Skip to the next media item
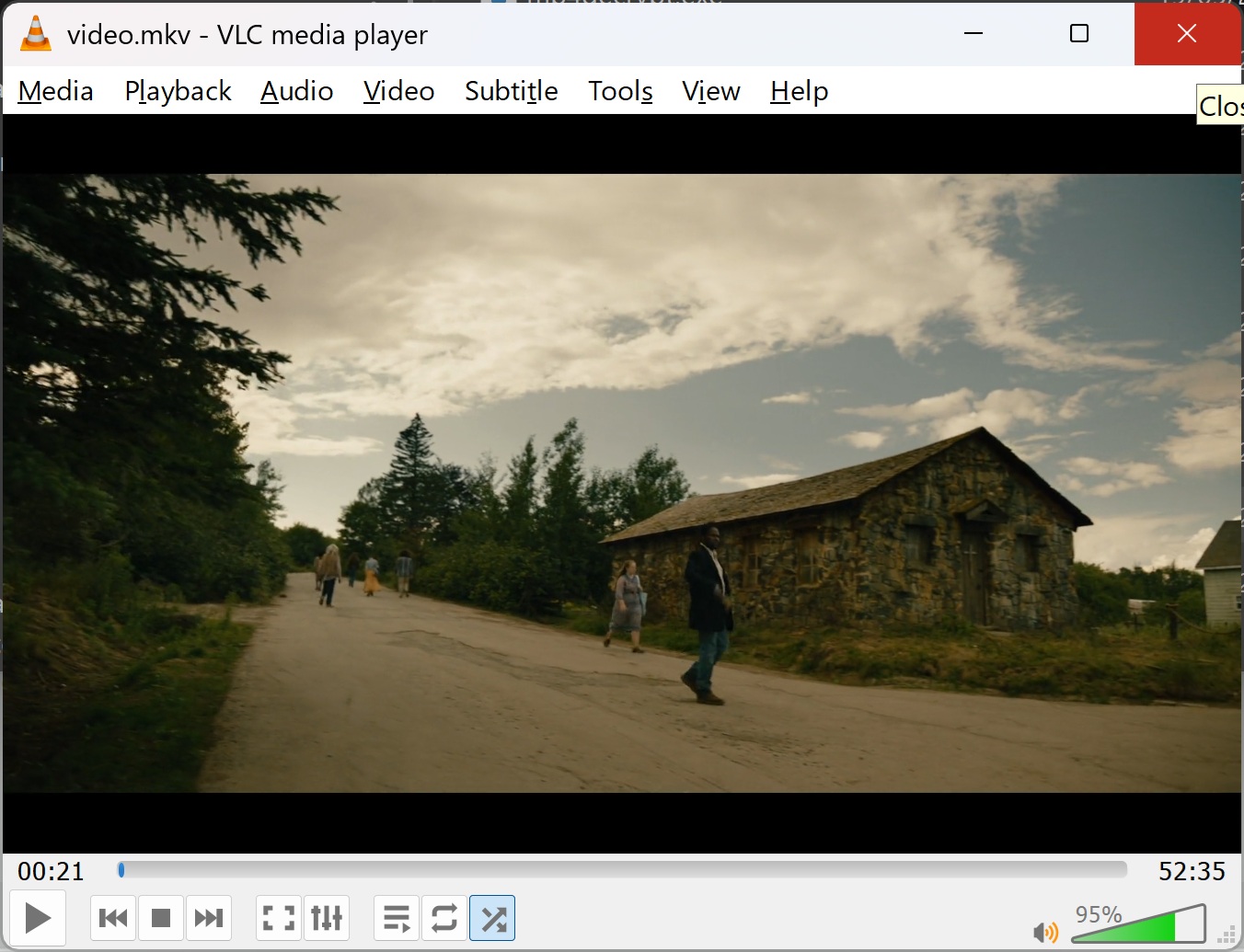 pos(209,918)
